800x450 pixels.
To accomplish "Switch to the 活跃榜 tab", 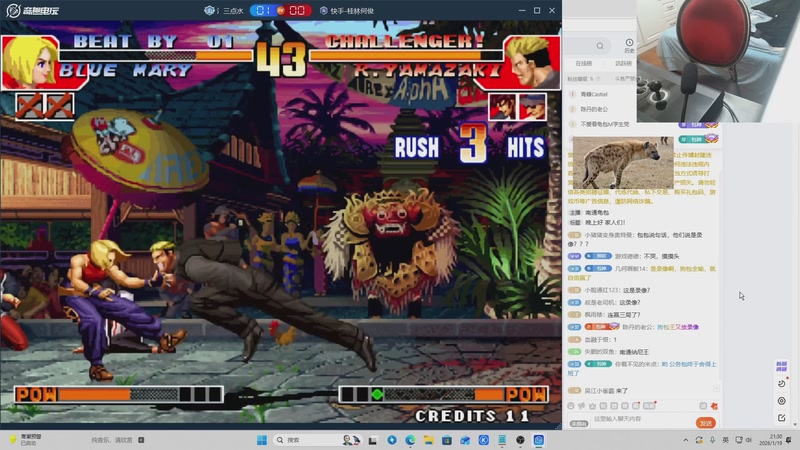I will click(x=623, y=63).
